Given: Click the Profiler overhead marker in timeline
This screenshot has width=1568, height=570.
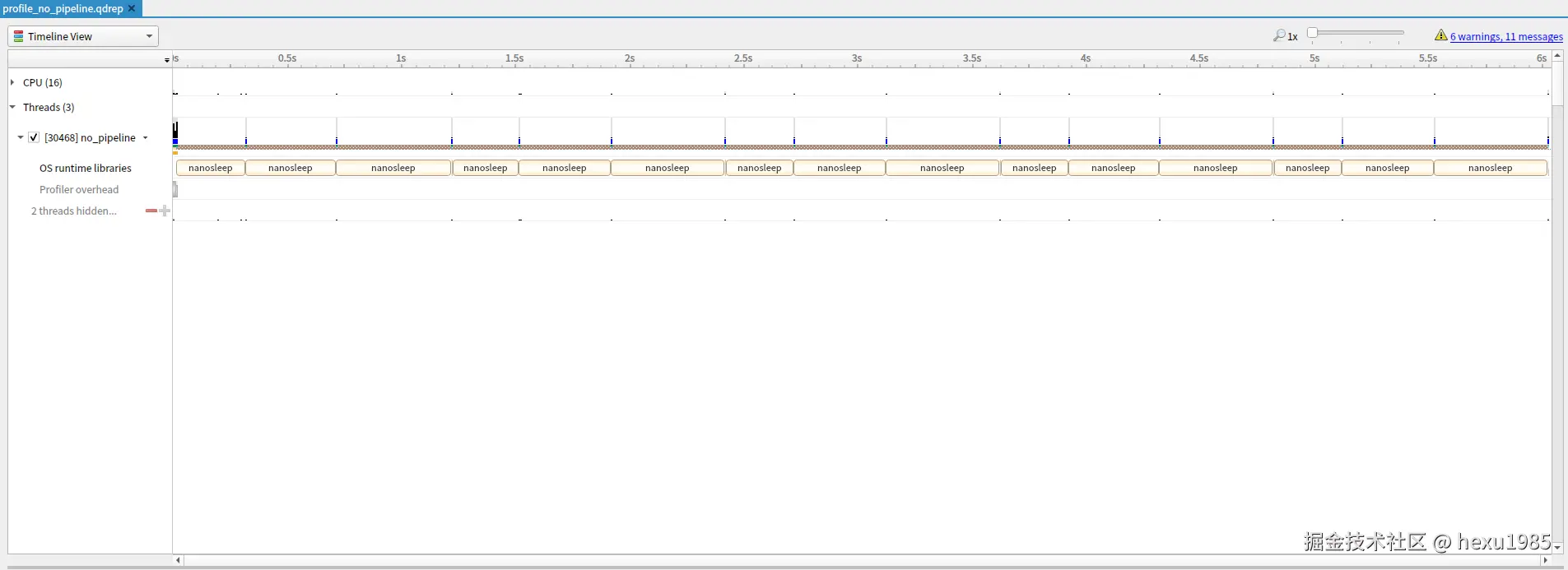Looking at the screenshot, I should [174, 189].
